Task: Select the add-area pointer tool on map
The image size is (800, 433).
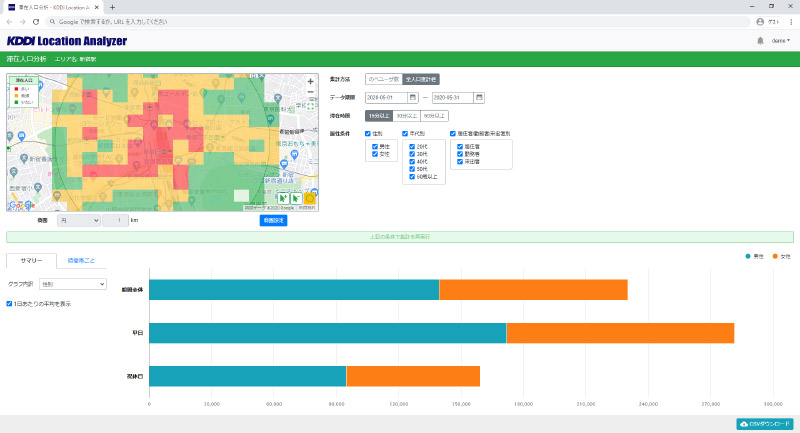Action: coord(284,198)
